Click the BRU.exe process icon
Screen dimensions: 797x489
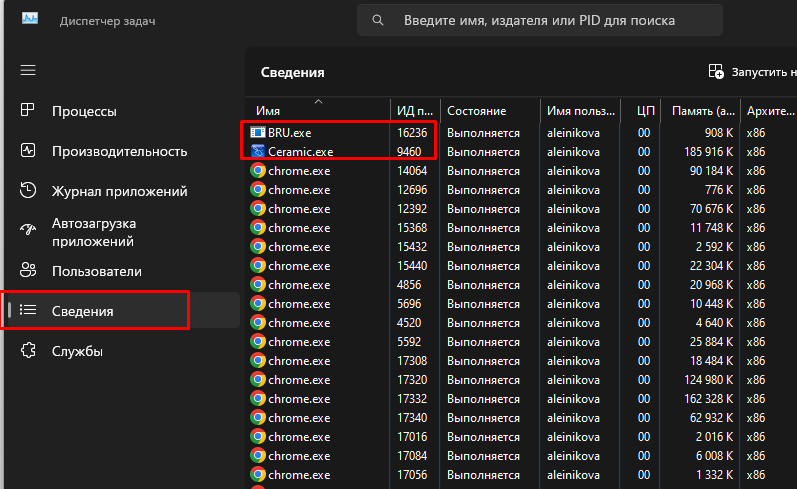tap(258, 132)
